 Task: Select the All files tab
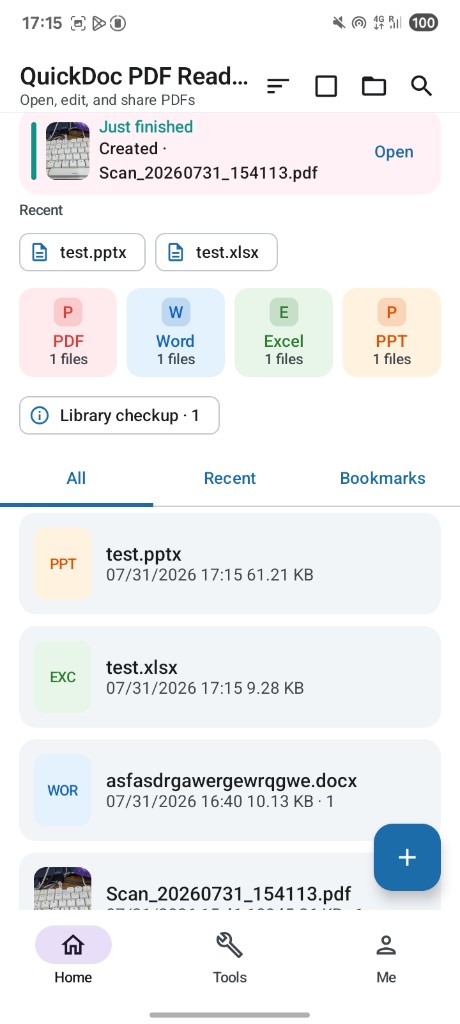pyautogui.click(x=76, y=478)
